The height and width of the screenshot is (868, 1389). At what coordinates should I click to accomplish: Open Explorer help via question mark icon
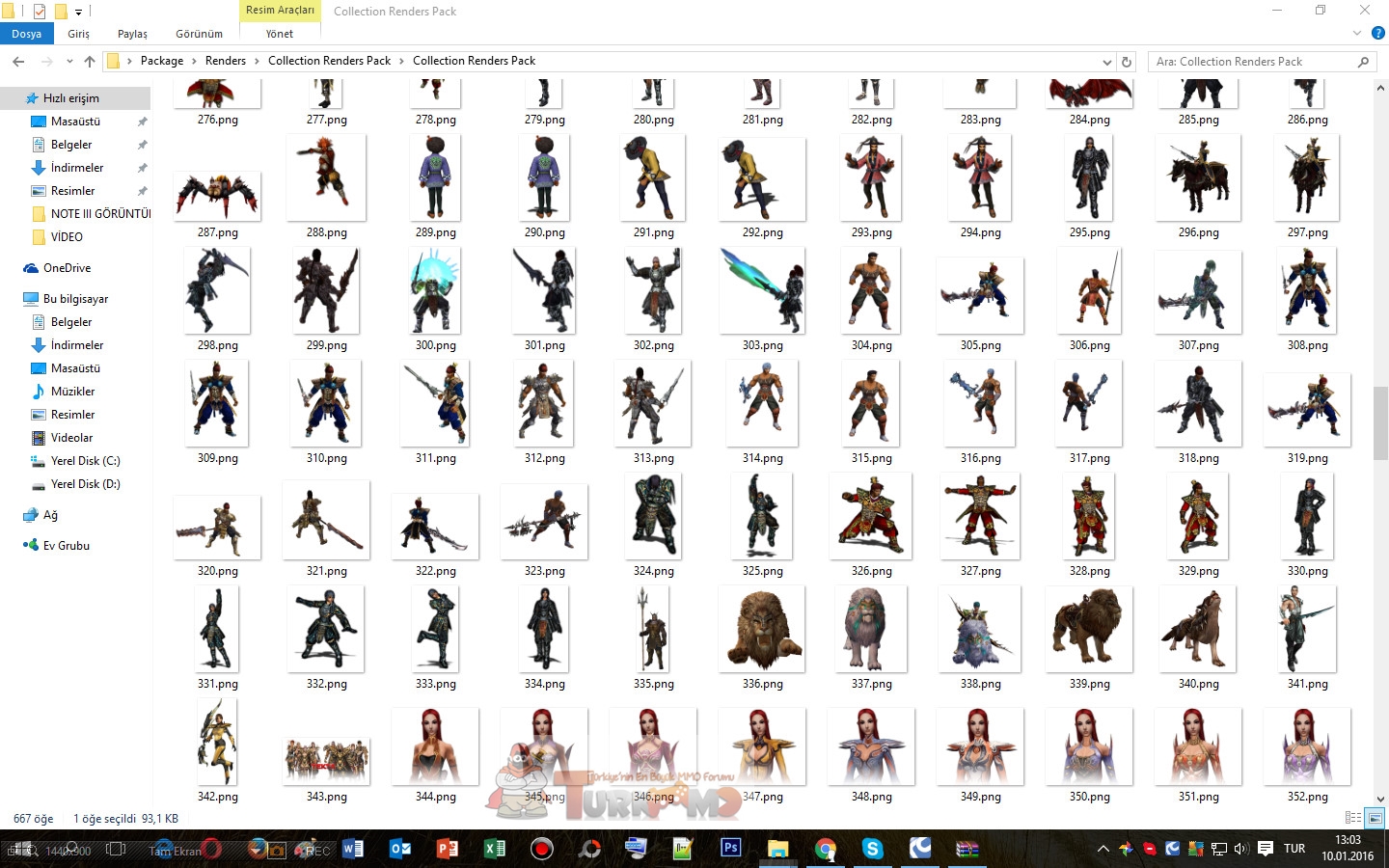pyautogui.click(x=1377, y=33)
